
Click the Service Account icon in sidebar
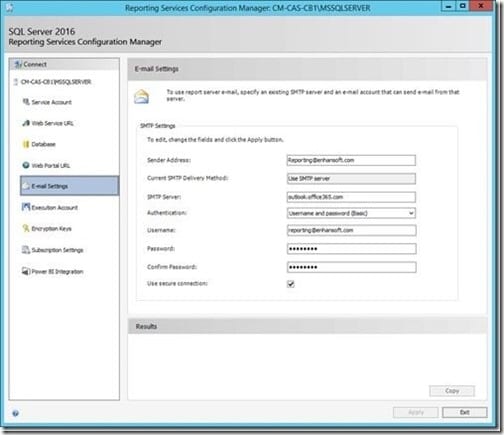click(26, 102)
